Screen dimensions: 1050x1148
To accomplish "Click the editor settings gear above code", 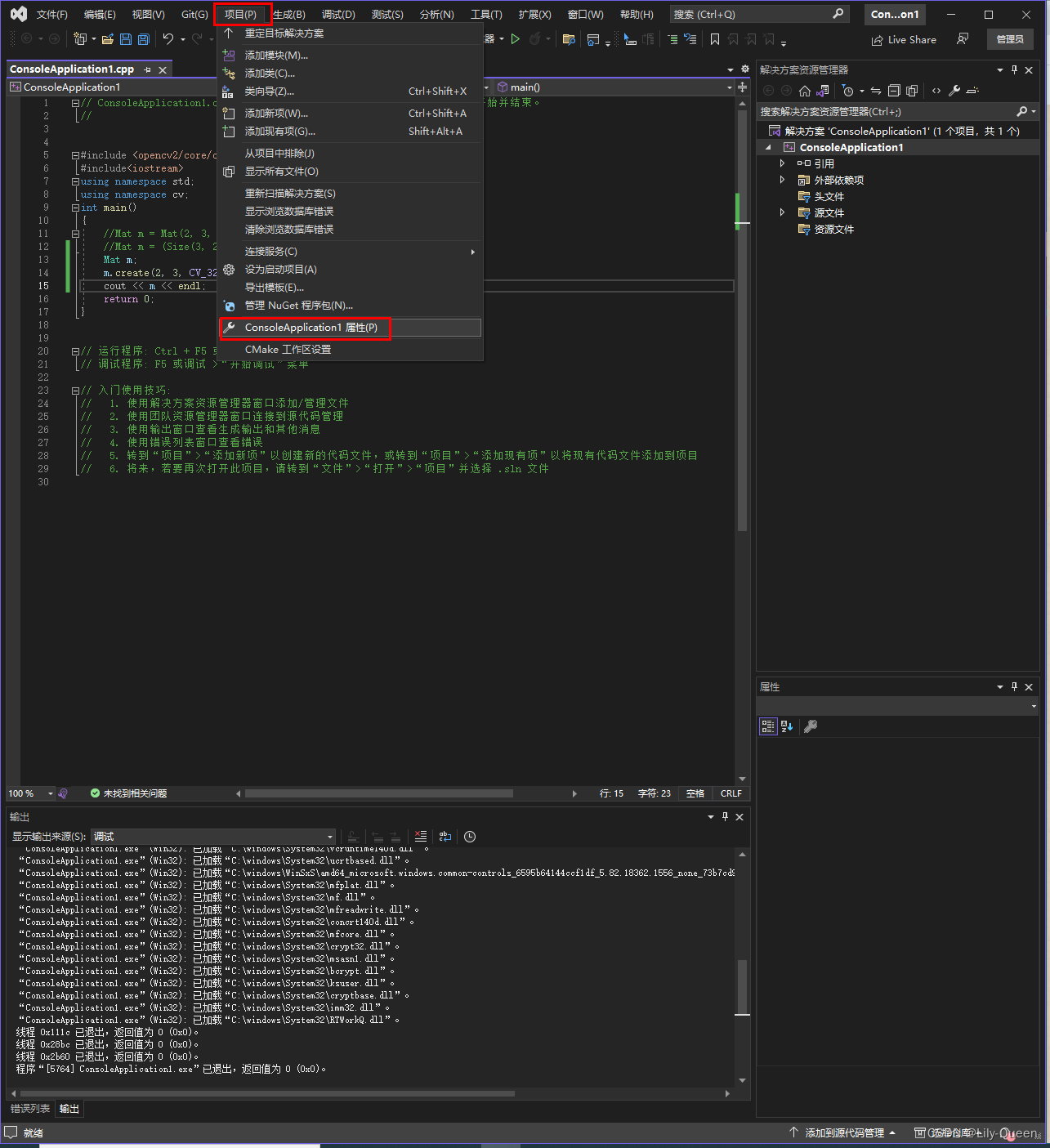I will point(744,69).
